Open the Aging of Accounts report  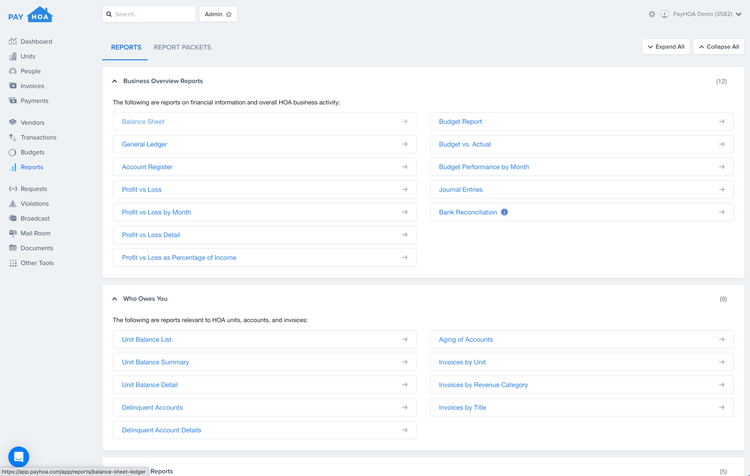(582, 340)
